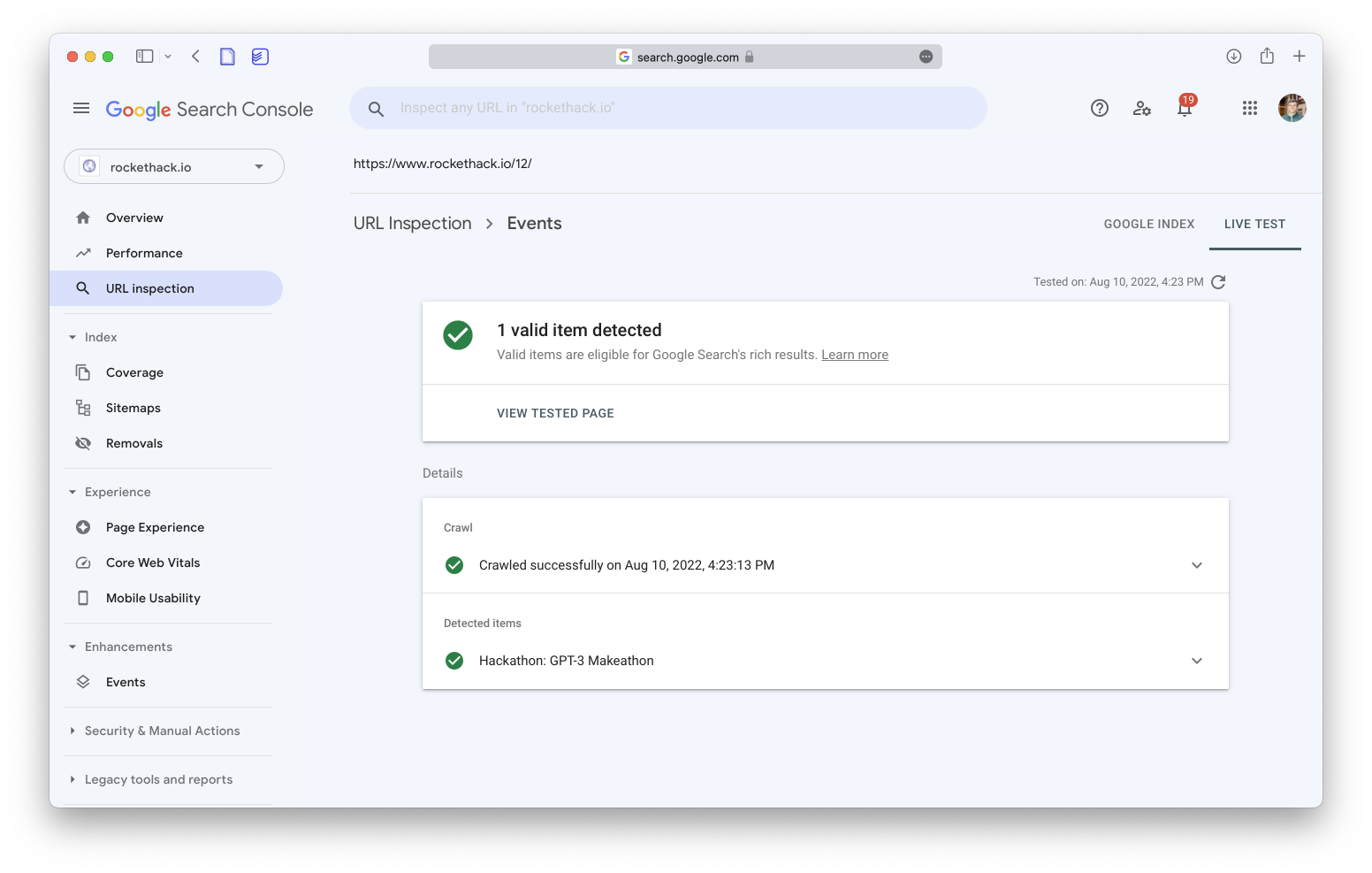1372x873 pixels.
Task: Open Safari sidebar dropdown arrow
Action: (168, 57)
